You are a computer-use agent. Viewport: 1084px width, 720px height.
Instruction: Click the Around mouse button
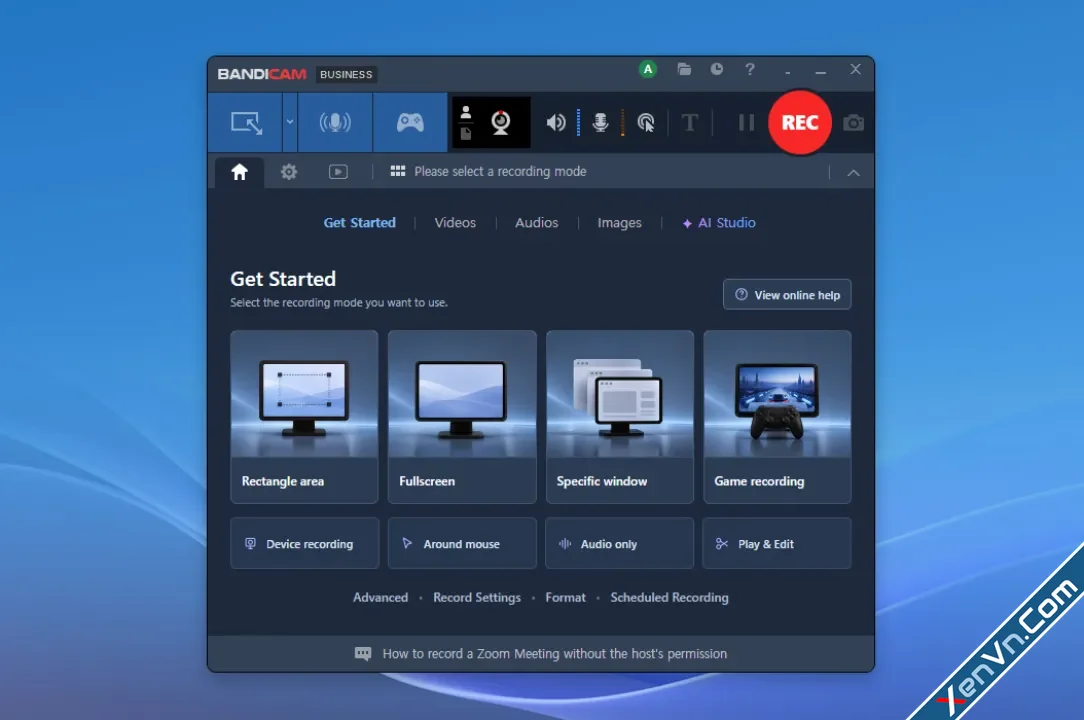pos(462,544)
